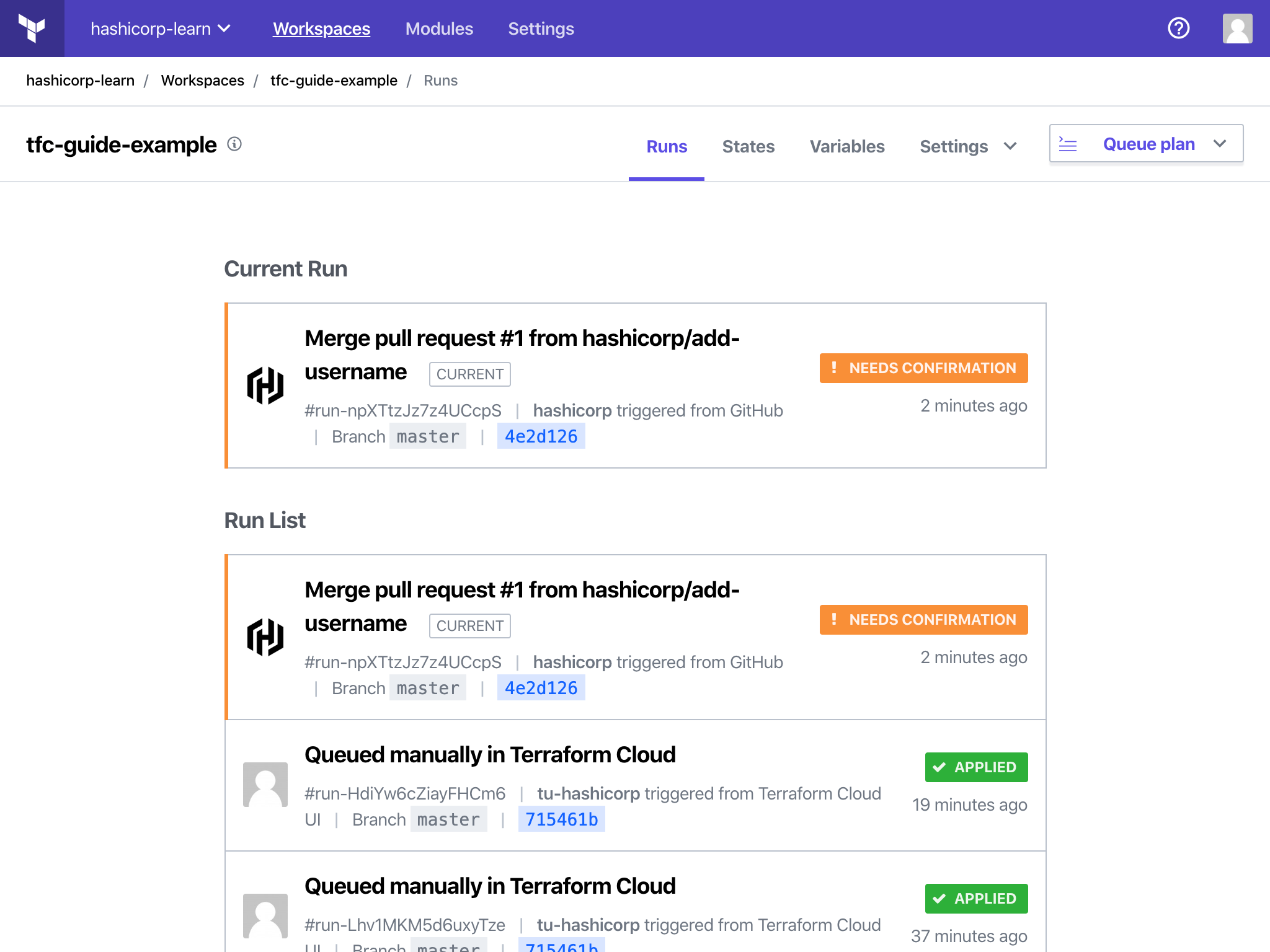This screenshot has height=952, width=1270.
Task: Switch to the States tab
Action: [x=748, y=146]
